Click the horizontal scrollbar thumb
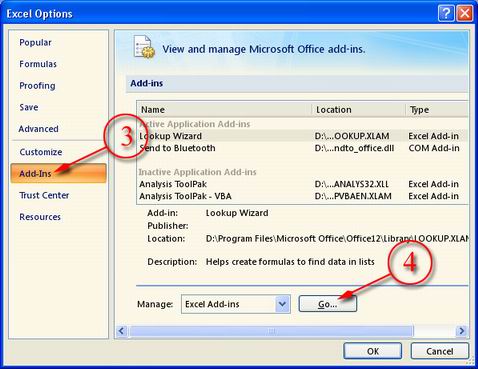 point(271,331)
